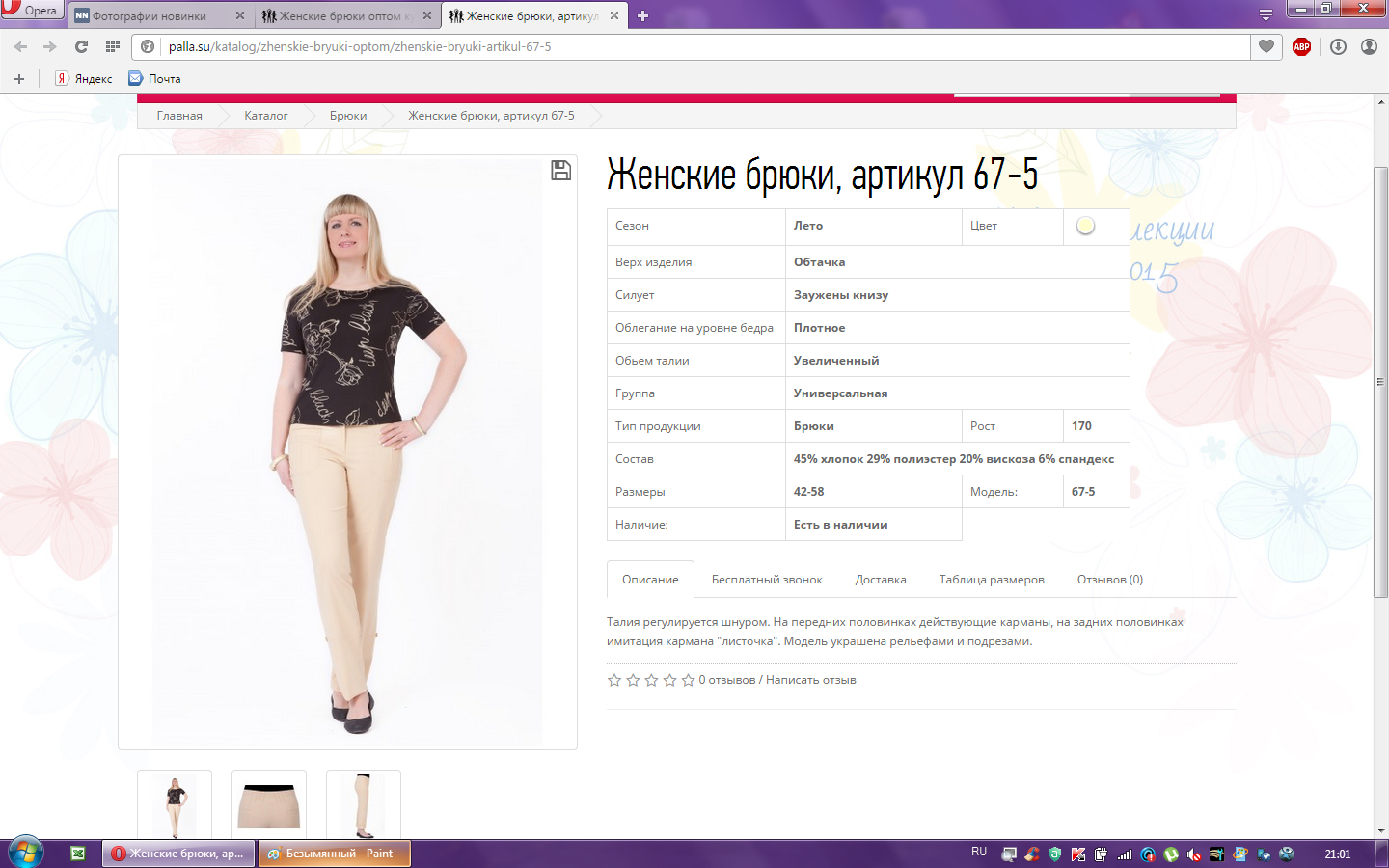Open the Таблица размеров tab
Viewport: 1389px width, 868px height.
pos(992,580)
